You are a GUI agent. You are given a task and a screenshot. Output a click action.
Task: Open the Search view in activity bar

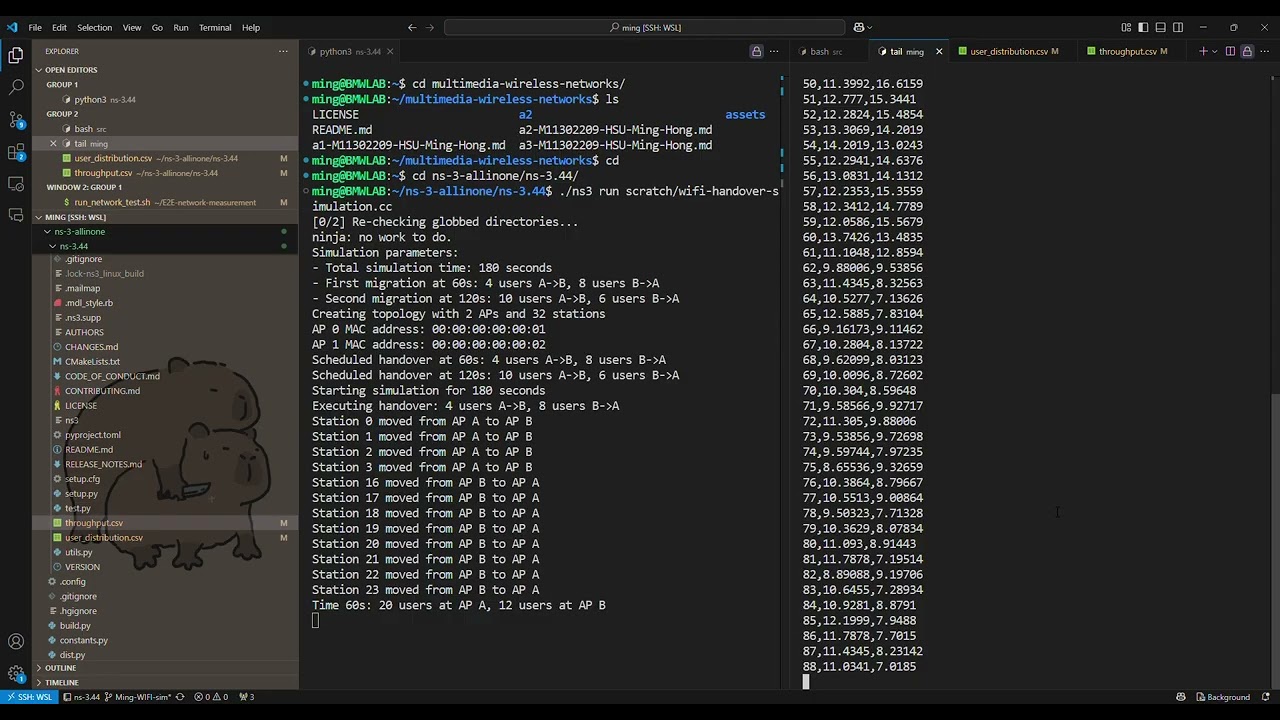point(16,87)
